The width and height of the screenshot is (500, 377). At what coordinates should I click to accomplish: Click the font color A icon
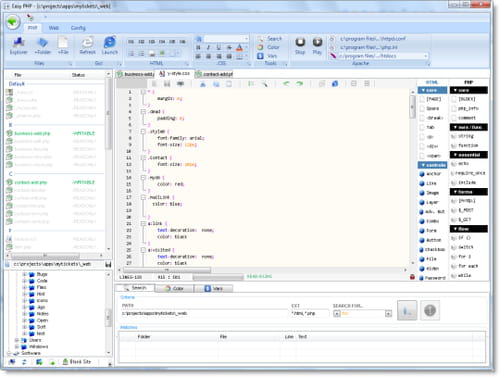(x=239, y=48)
